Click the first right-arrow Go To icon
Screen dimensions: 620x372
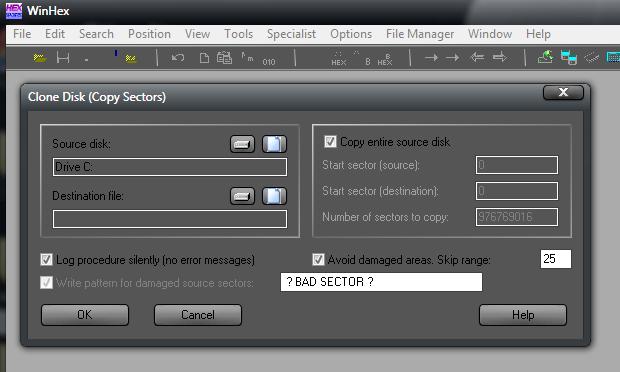[431, 58]
